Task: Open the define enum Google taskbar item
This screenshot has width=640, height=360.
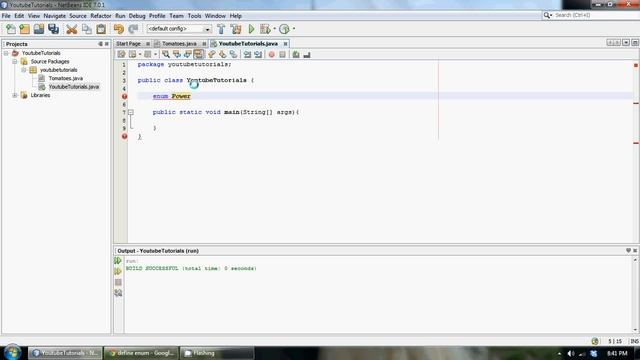Action: [141, 353]
